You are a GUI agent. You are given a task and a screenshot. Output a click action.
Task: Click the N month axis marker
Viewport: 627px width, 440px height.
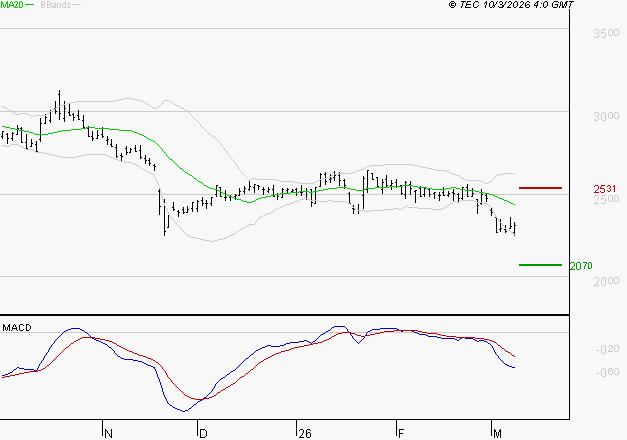click(x=108, y=434)
